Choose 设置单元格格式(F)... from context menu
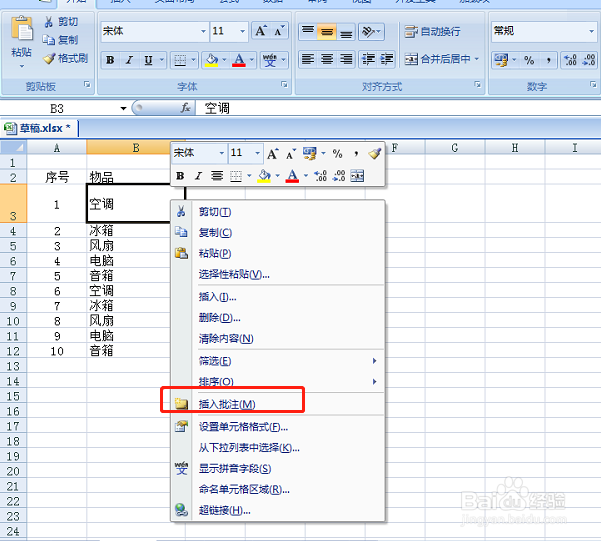 (x=278, y=427)
